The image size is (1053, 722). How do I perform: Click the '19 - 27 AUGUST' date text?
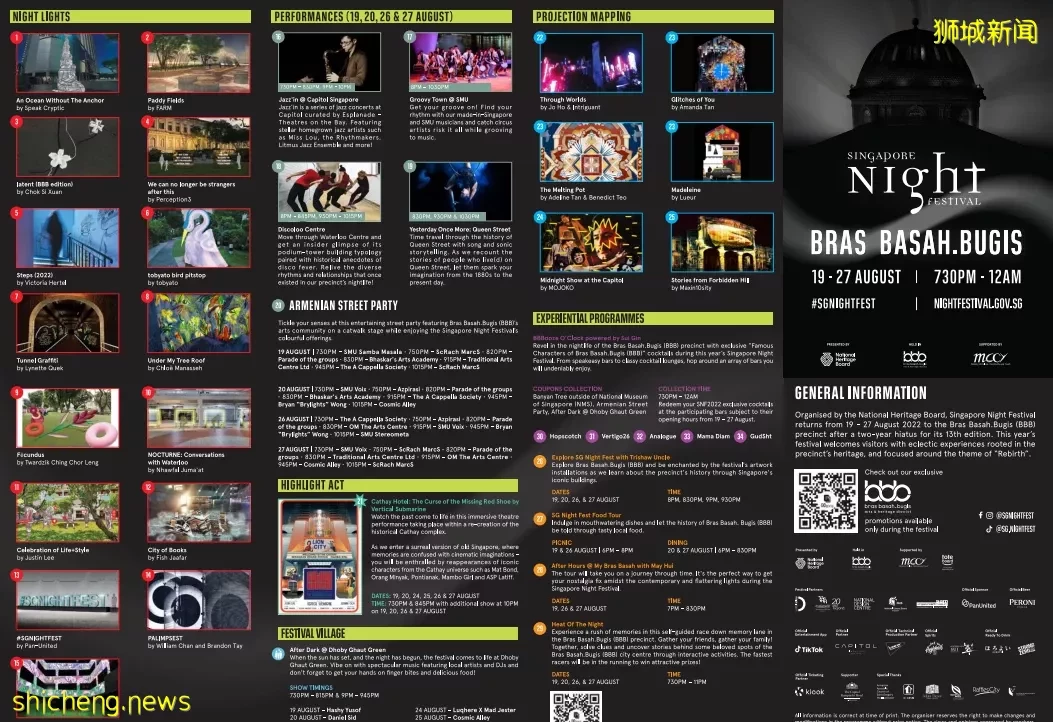(x=856, y=277)
